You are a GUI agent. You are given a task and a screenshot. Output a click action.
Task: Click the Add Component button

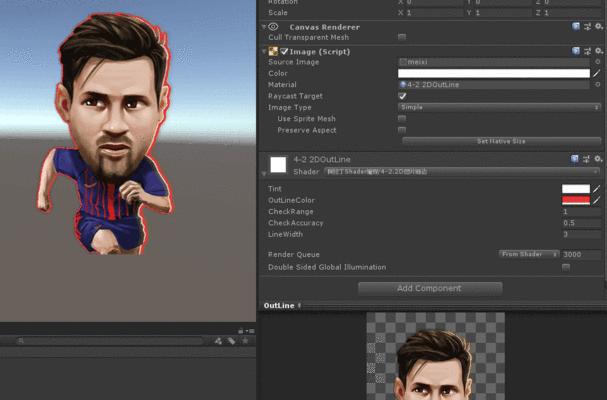point(430,288)
